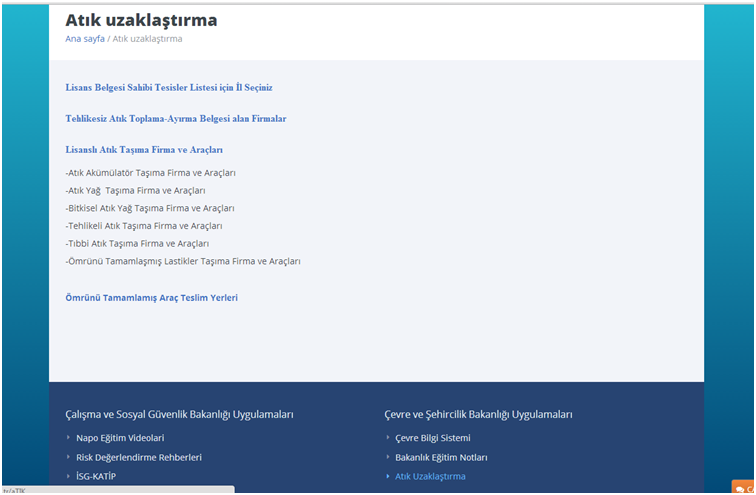Open Tehlikeli Atık Taşıma Firma ve Araçları
This screenshot has height=495, width=756.
tap(144, 226)
